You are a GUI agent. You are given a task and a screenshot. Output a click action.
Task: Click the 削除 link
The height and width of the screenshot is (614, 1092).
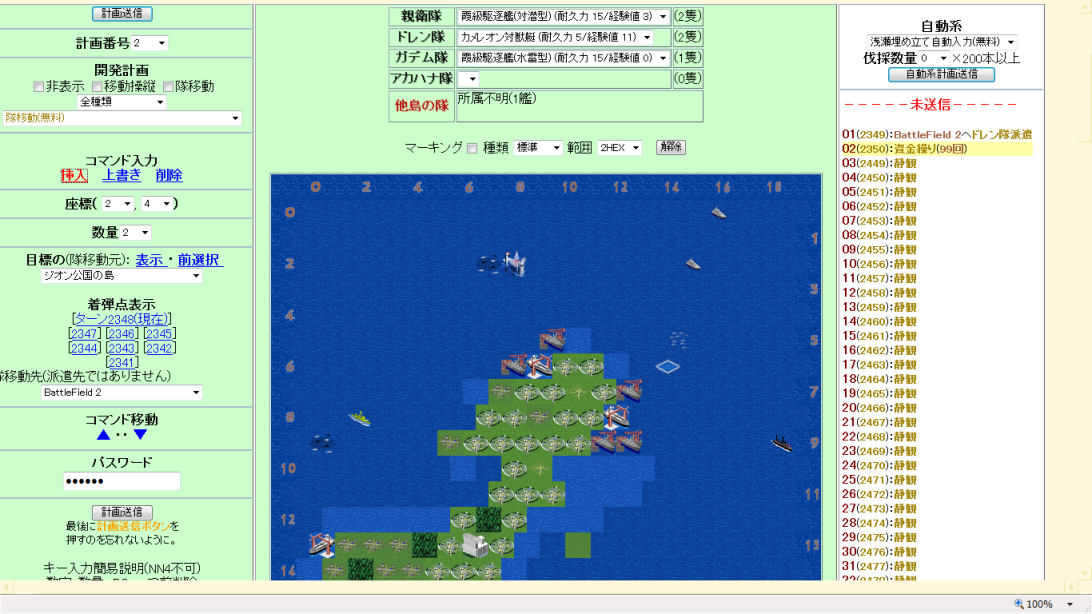(169, 175)
